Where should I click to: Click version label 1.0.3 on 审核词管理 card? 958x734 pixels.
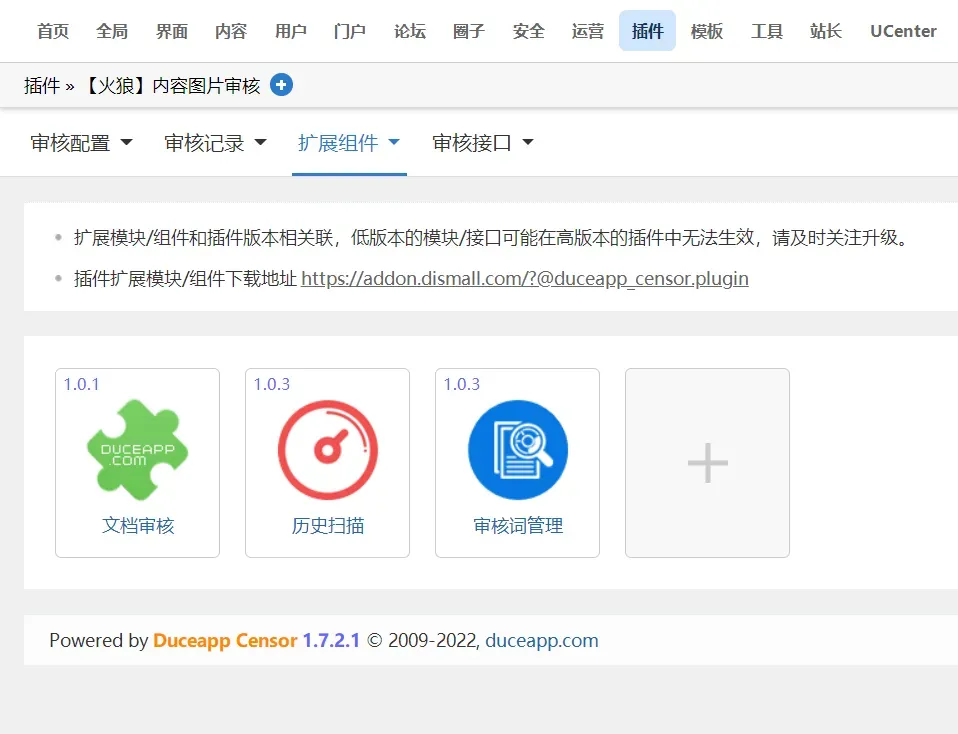tap(460, 383)
